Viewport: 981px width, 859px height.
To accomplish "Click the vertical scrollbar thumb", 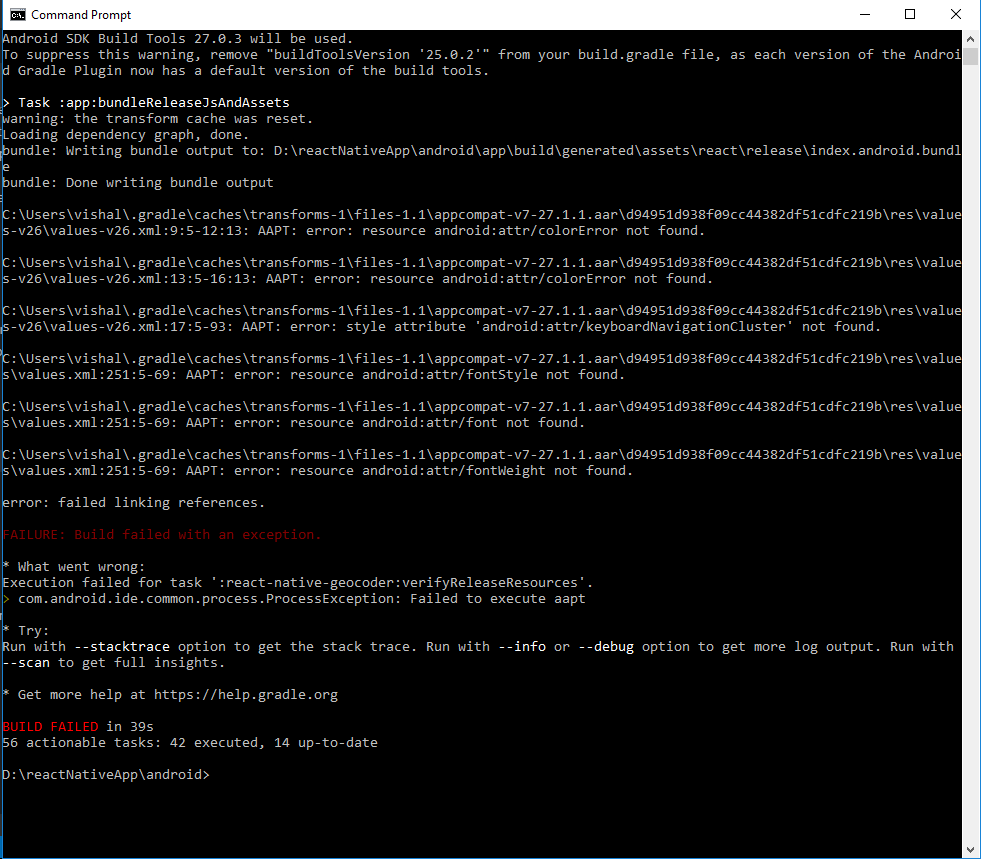I will (970, 56).
